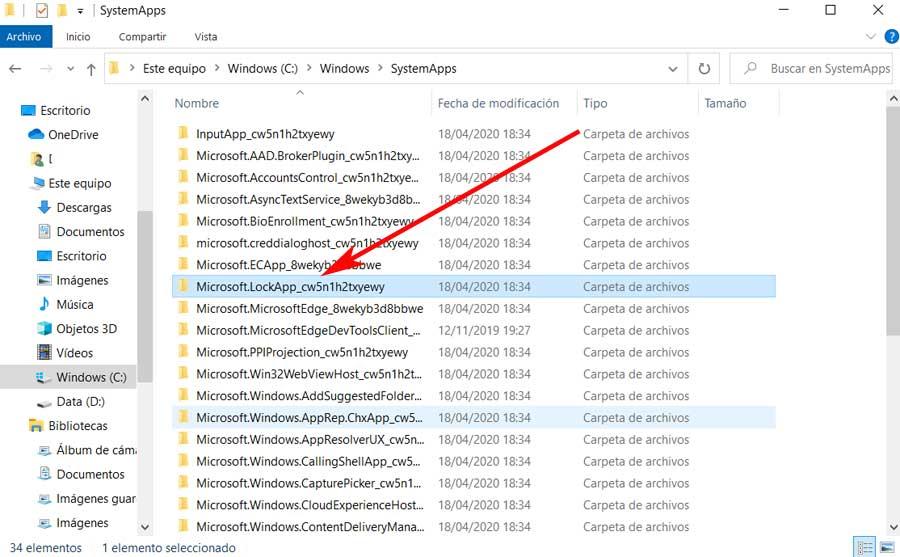The image size is (900, 557).
Task: Select Microsoft.Windows.CloudExperienceHost folder
Action: [x=474, y=505]
